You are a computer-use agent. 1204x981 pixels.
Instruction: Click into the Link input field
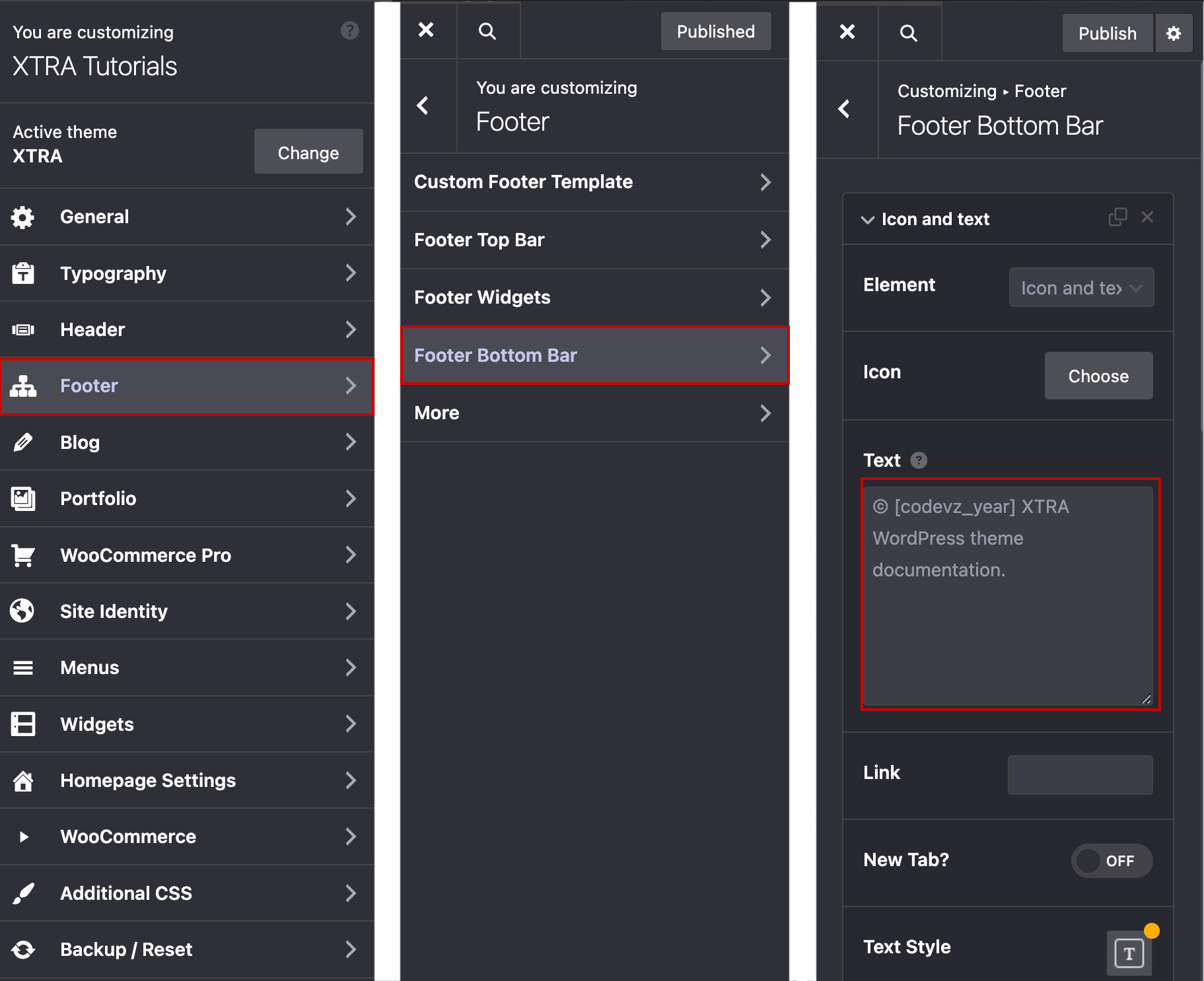(x=1080, y=774)
